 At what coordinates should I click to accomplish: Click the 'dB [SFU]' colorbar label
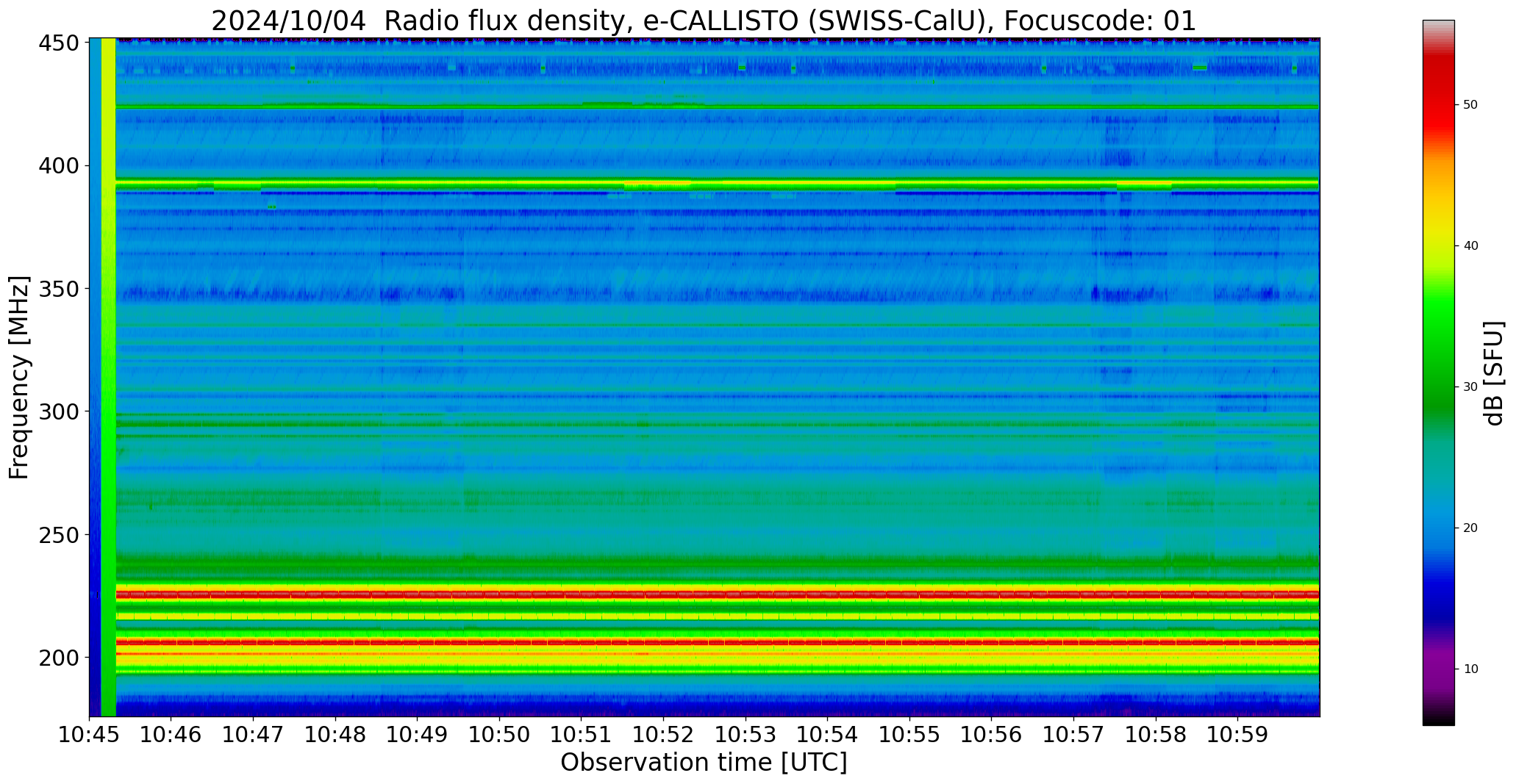1494,373
